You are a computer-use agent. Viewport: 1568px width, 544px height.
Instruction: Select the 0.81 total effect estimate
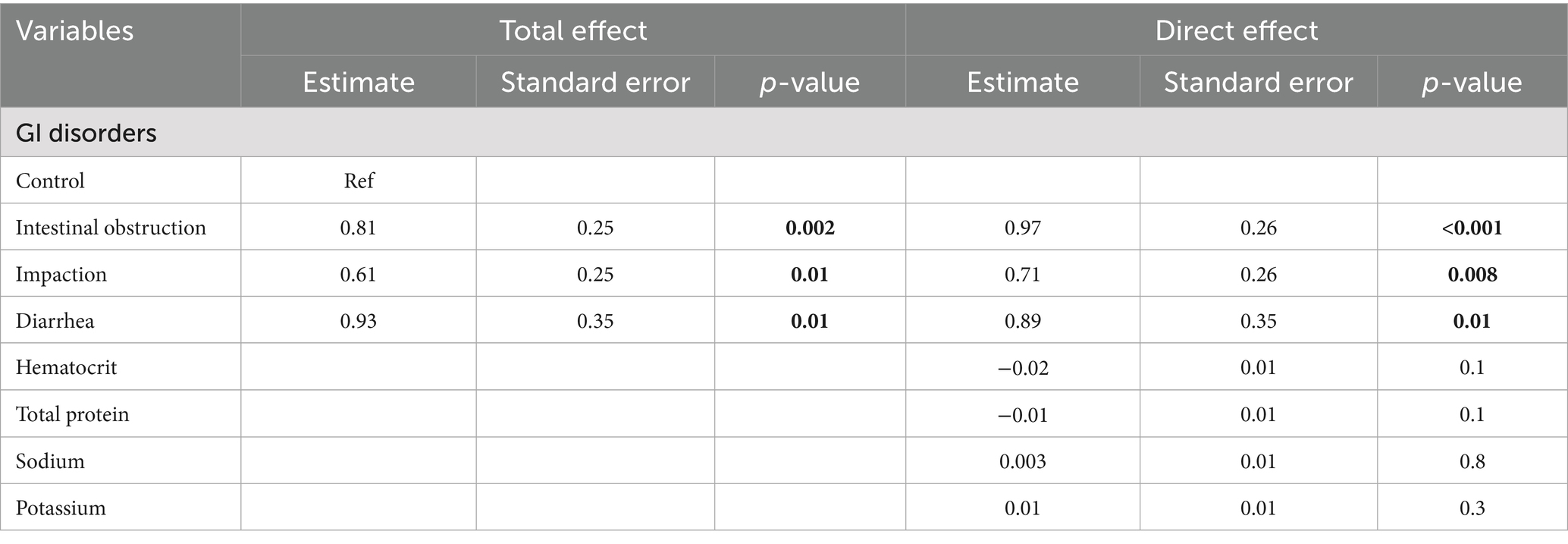[358, 228]
